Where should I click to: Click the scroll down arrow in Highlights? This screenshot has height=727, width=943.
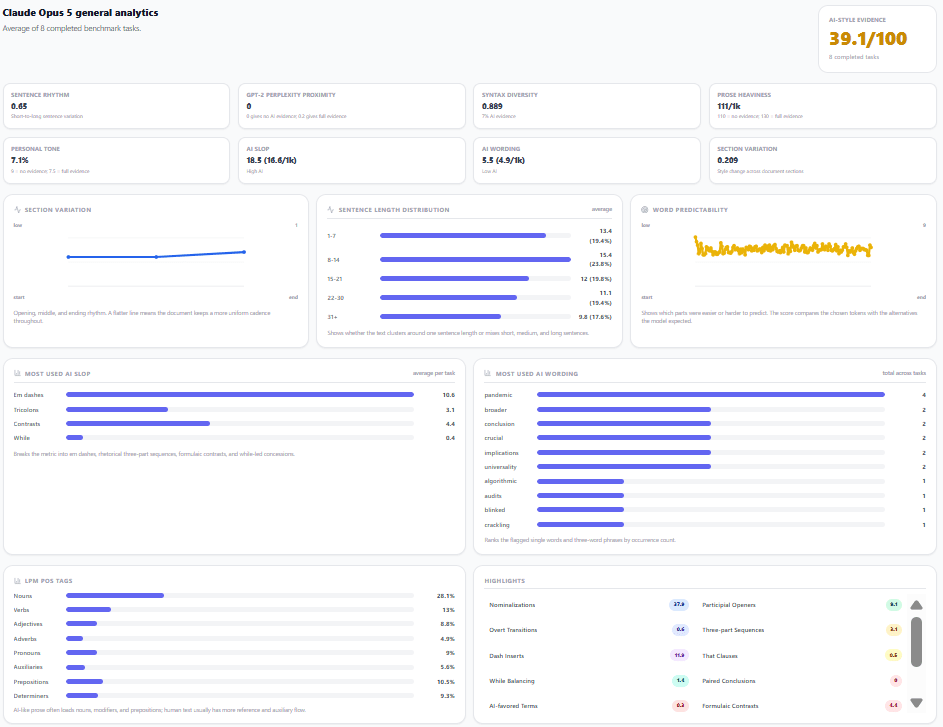[916, 702]
